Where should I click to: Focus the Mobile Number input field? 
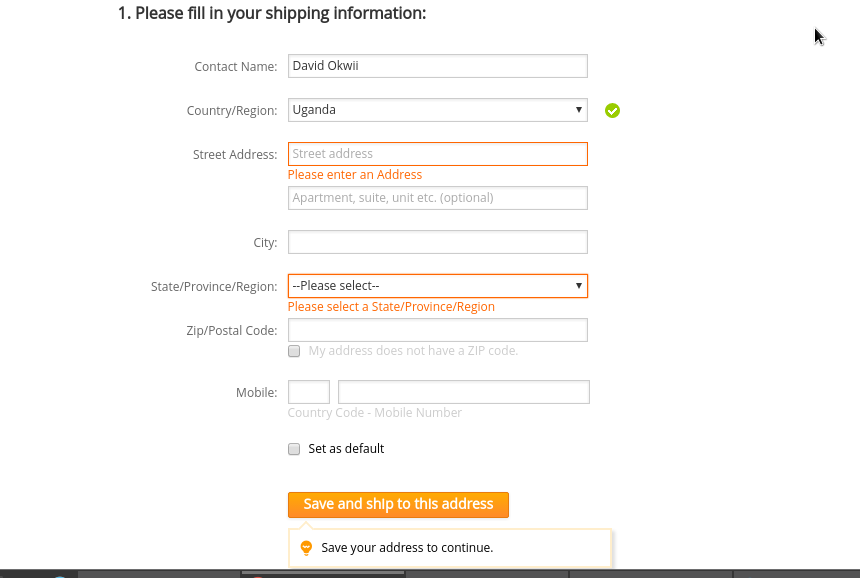464,392
